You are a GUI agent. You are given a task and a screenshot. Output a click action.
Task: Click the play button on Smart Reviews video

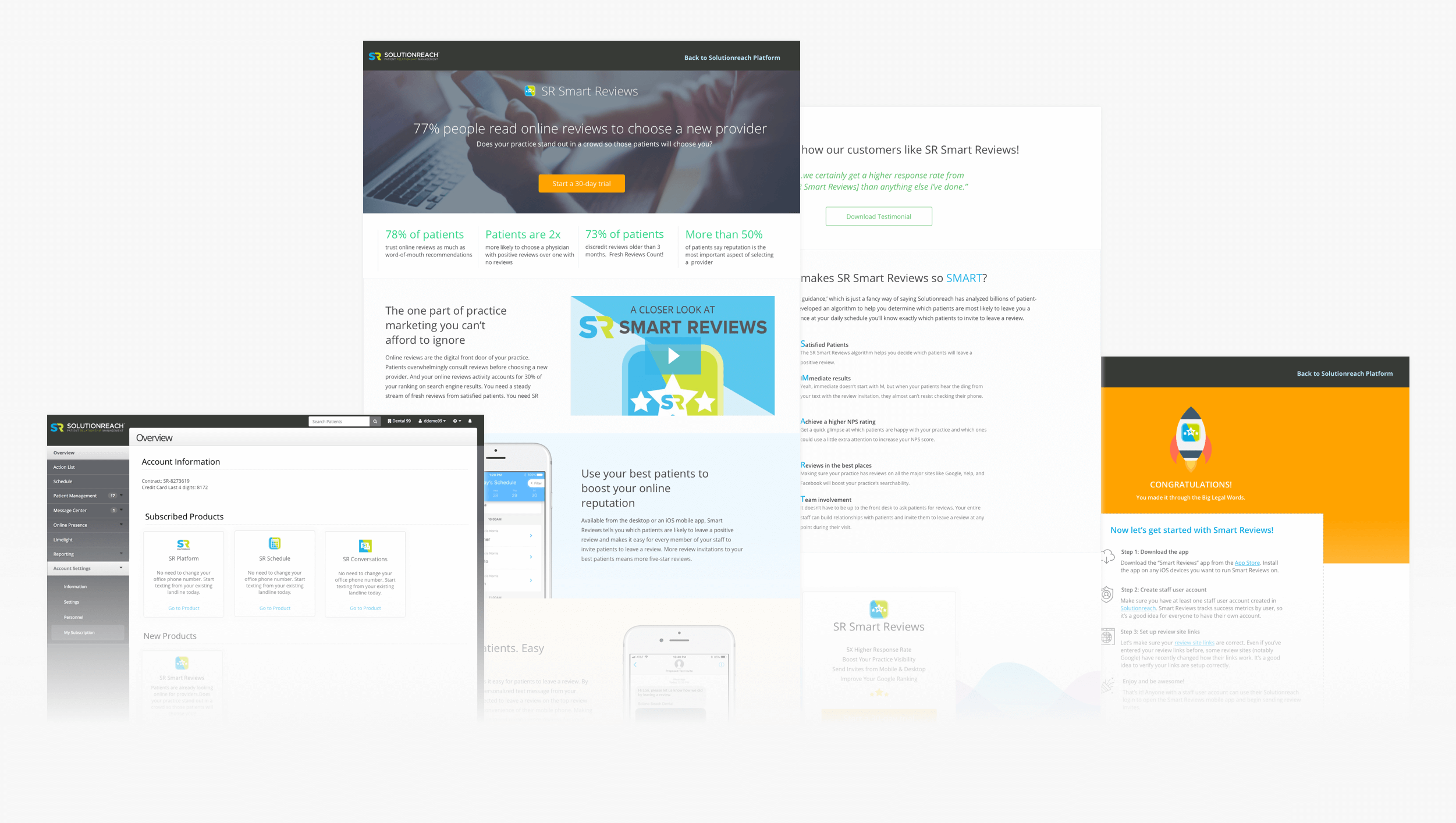673,355
